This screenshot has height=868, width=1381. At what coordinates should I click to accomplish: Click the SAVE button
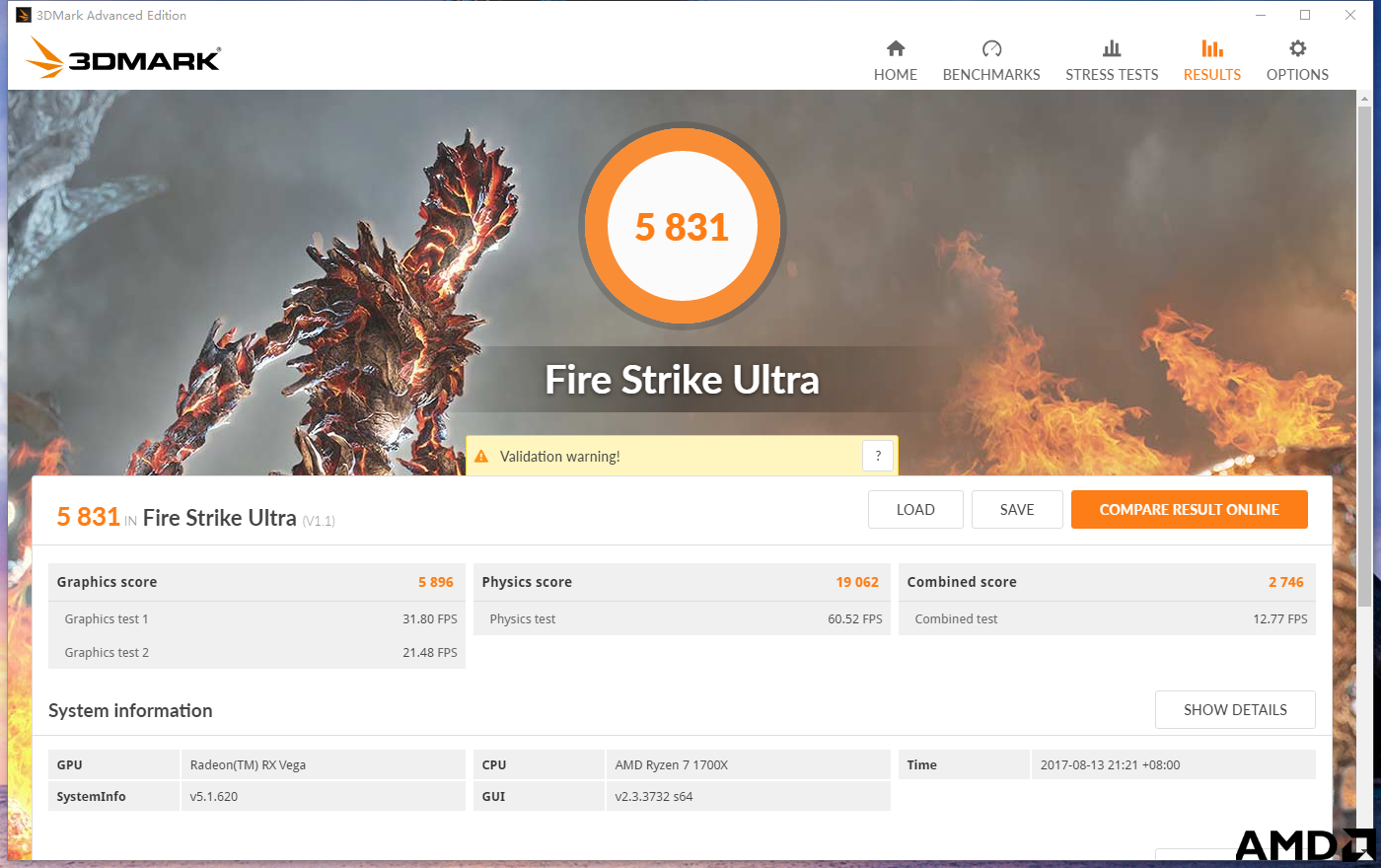click(1017, 510)
